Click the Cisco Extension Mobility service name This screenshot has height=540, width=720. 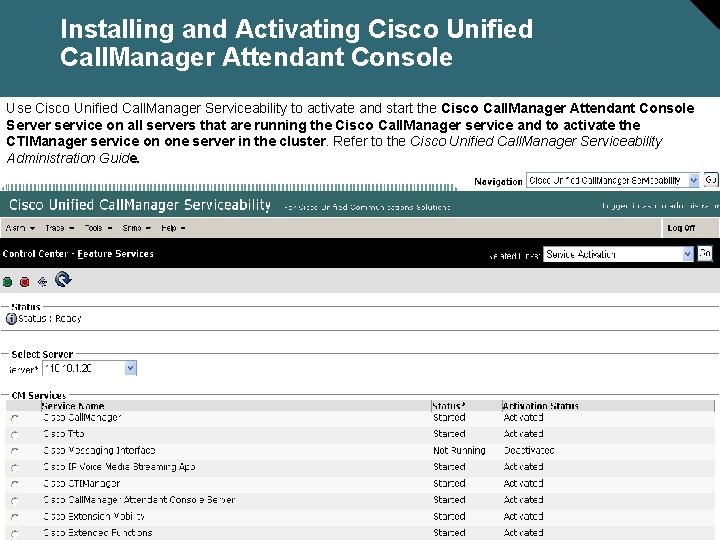(x=94, y=517)
